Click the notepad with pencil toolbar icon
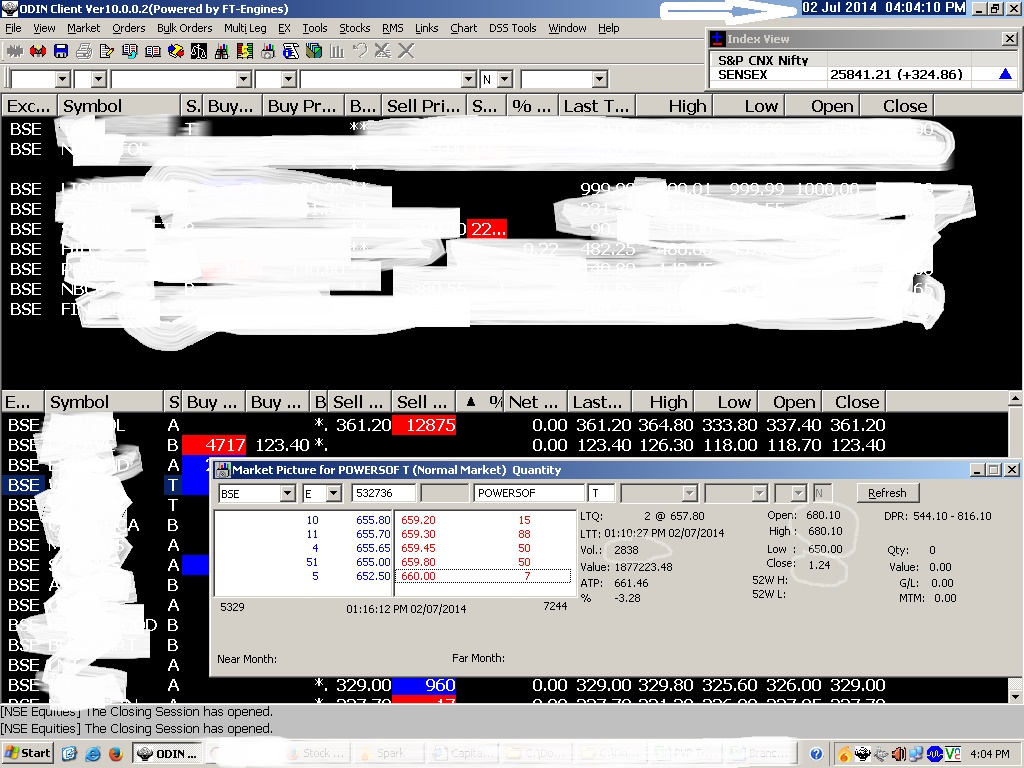Image resolution: width=1024 pixels, height=768 pixels. [x=106, y=50]
